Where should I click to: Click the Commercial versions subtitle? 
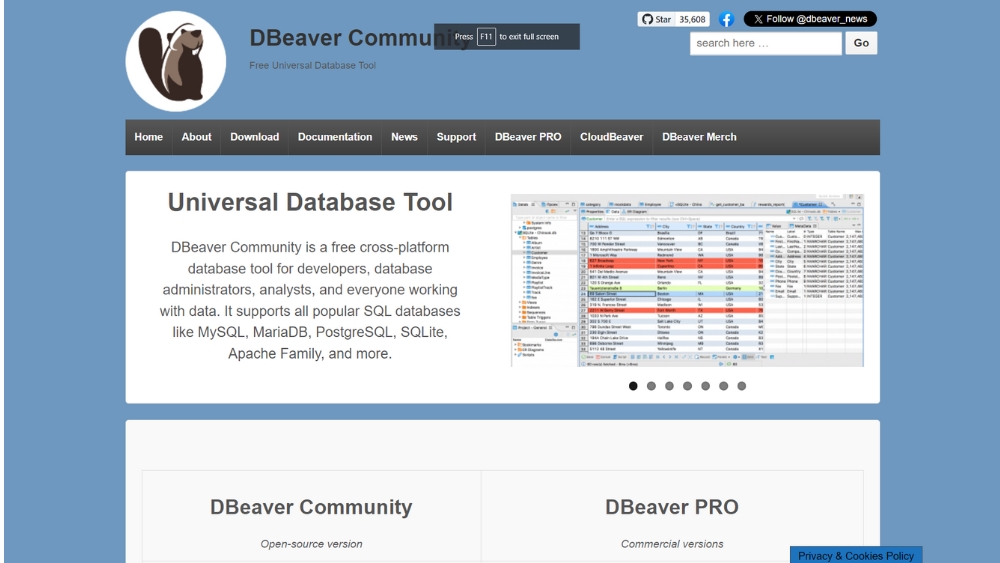(672, 544)
